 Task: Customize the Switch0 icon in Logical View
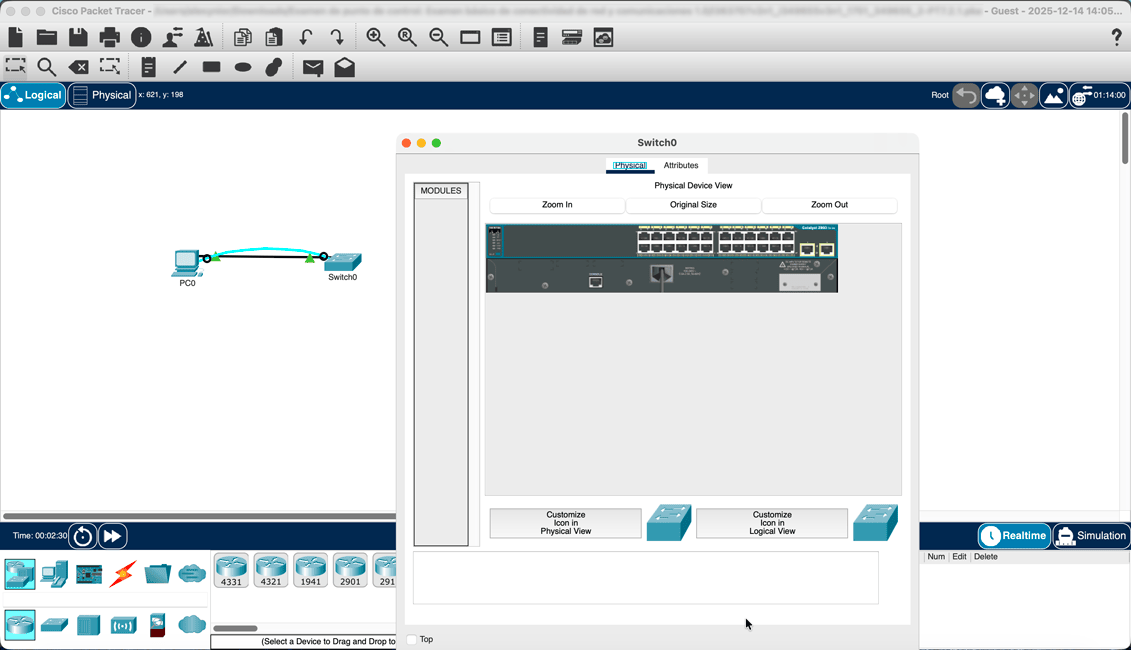pyautogui.click(x=771, y=522)
